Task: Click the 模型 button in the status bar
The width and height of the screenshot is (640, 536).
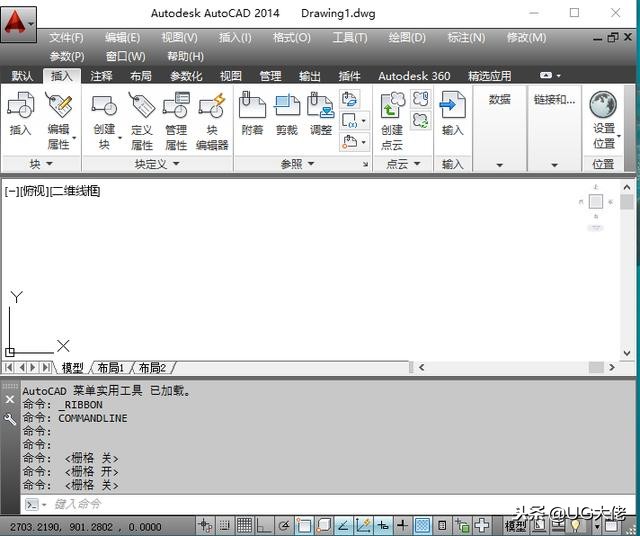Action: tap(515, 526)
